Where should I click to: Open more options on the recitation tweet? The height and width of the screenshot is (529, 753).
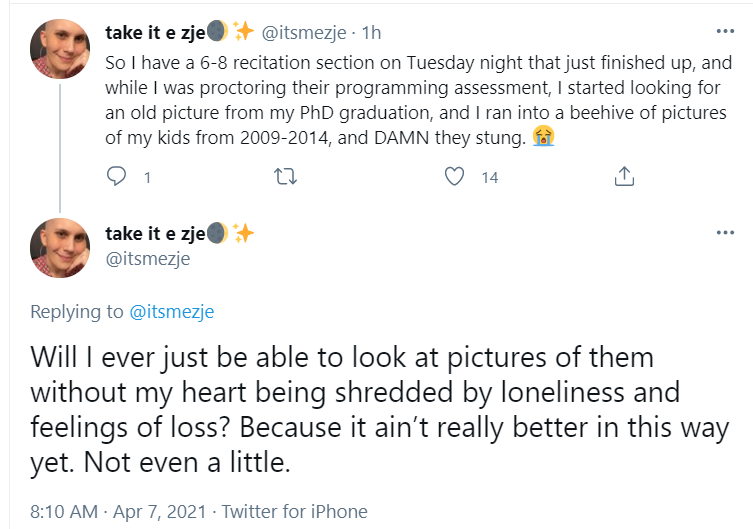[x=726, y=32]
